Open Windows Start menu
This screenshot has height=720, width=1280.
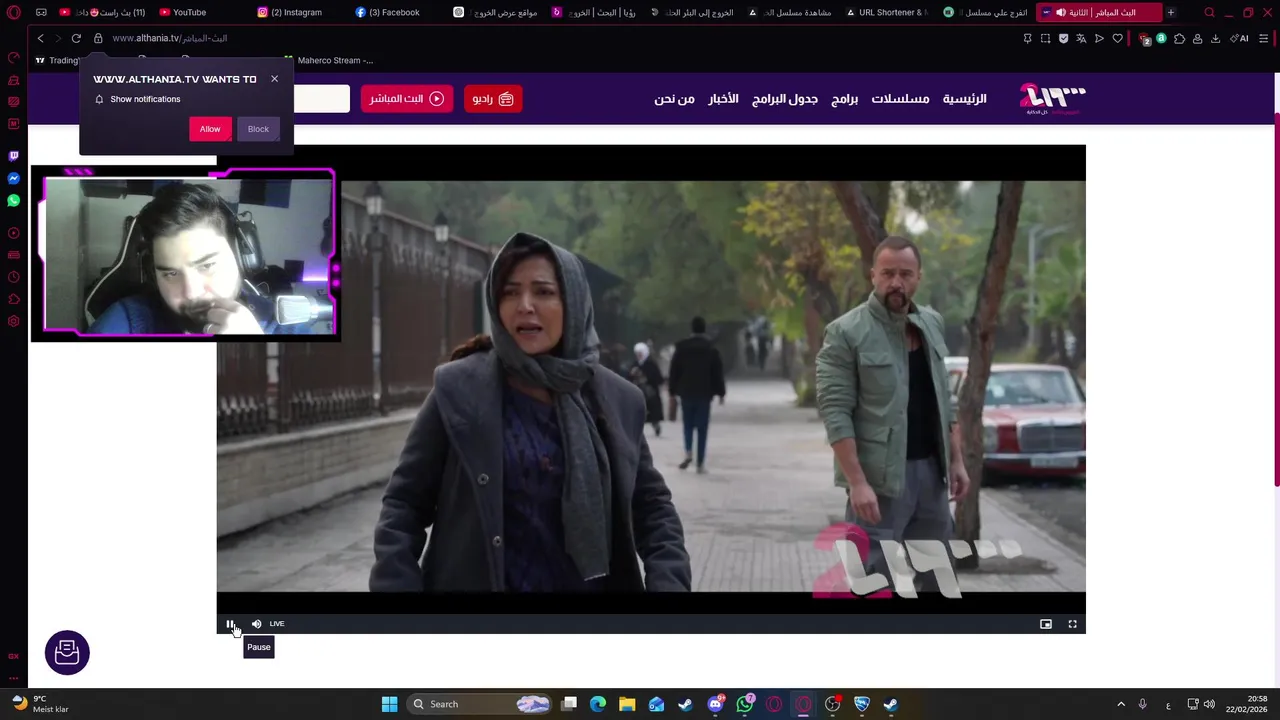[x=389, y=704]
